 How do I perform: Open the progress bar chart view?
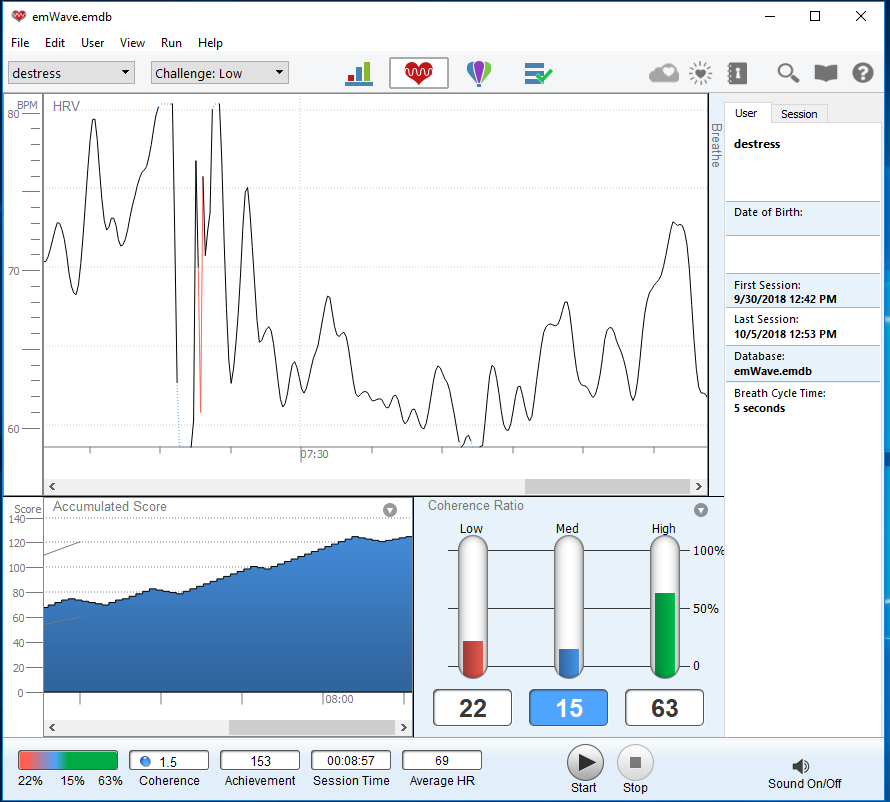click(359, 73)
